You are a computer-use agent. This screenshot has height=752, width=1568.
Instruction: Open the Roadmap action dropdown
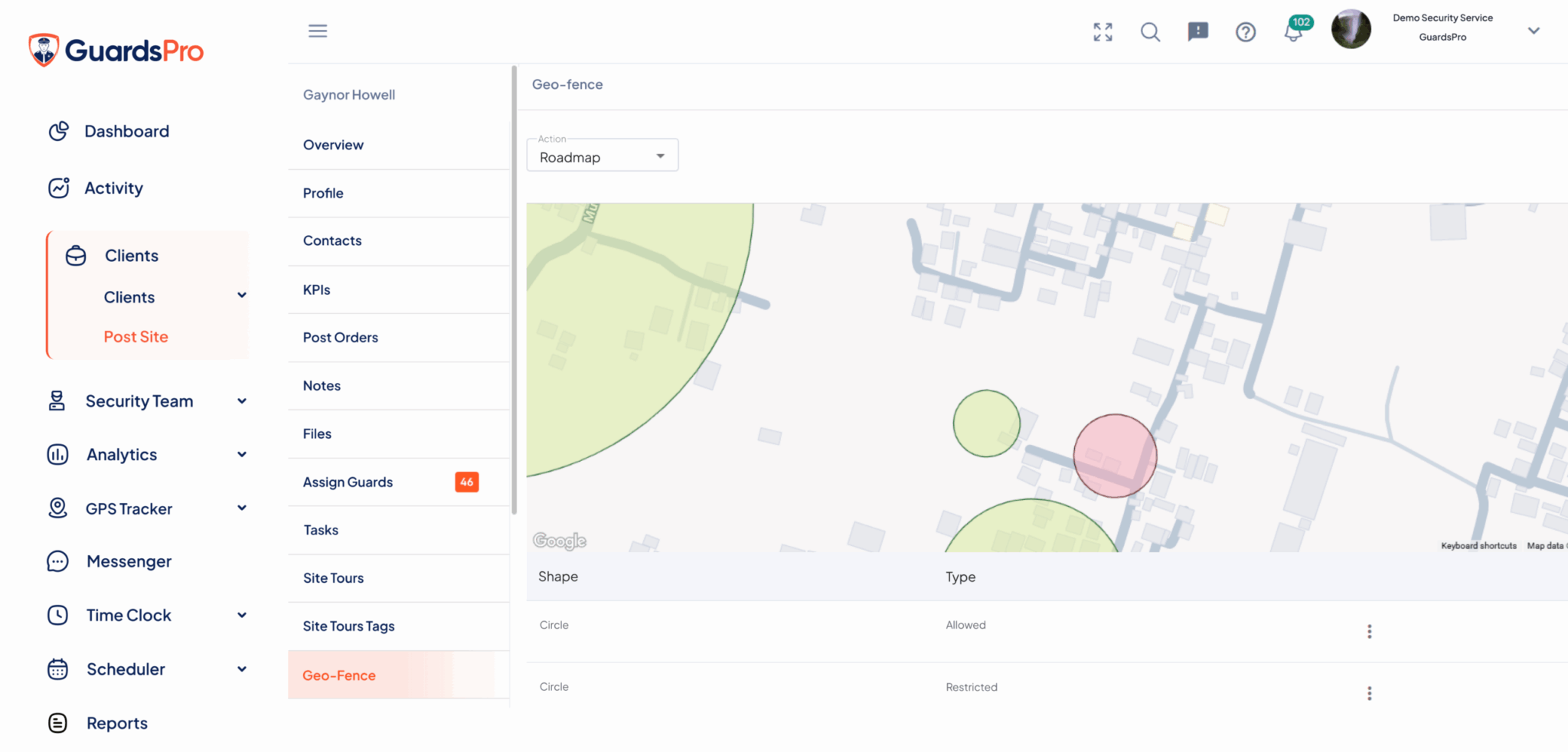[x=602, y=156]
